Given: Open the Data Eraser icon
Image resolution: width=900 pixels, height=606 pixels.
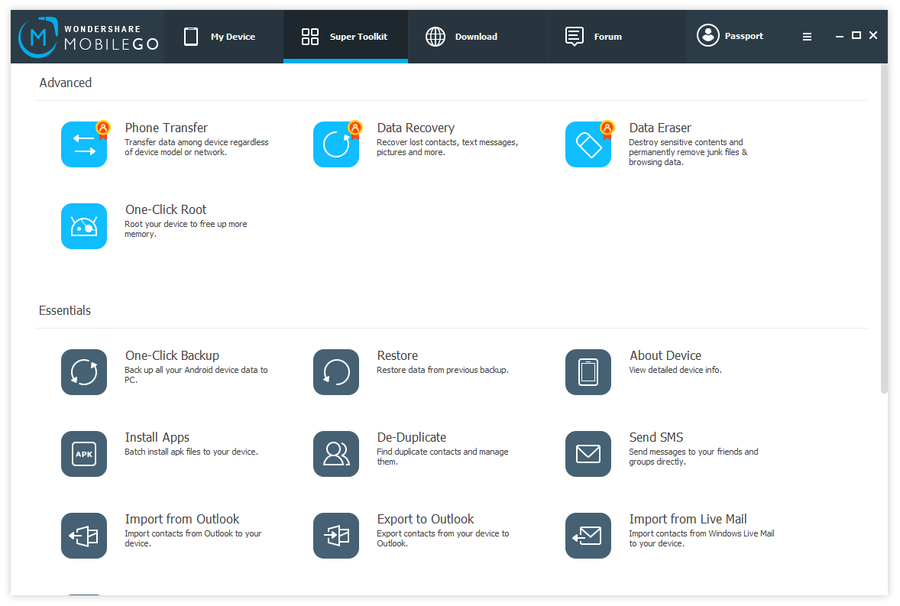Looking at the screenshot, I should [x=588, y=144].
